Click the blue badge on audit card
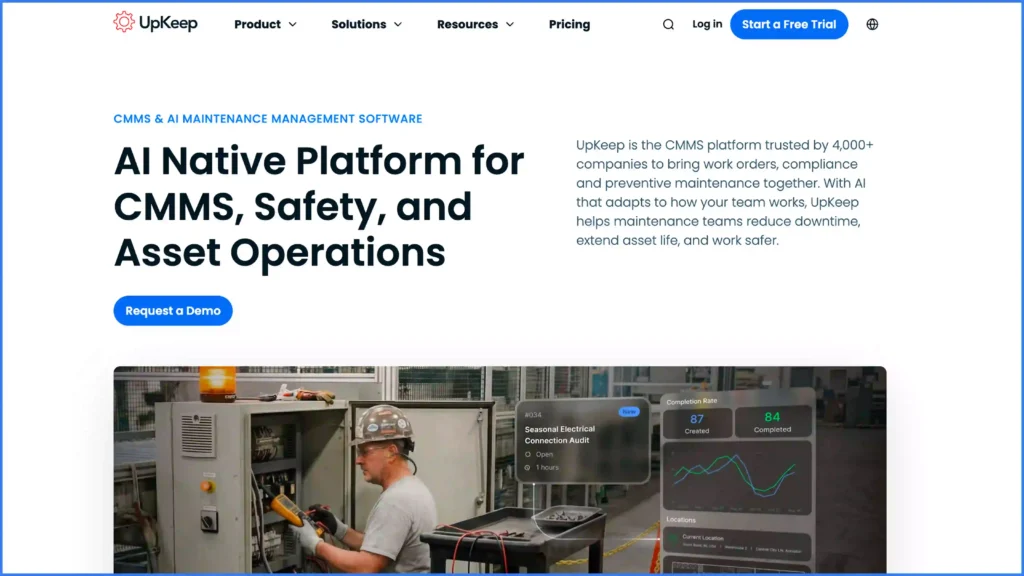Viewport: 1024px width, 576px height. click(629, 412)
